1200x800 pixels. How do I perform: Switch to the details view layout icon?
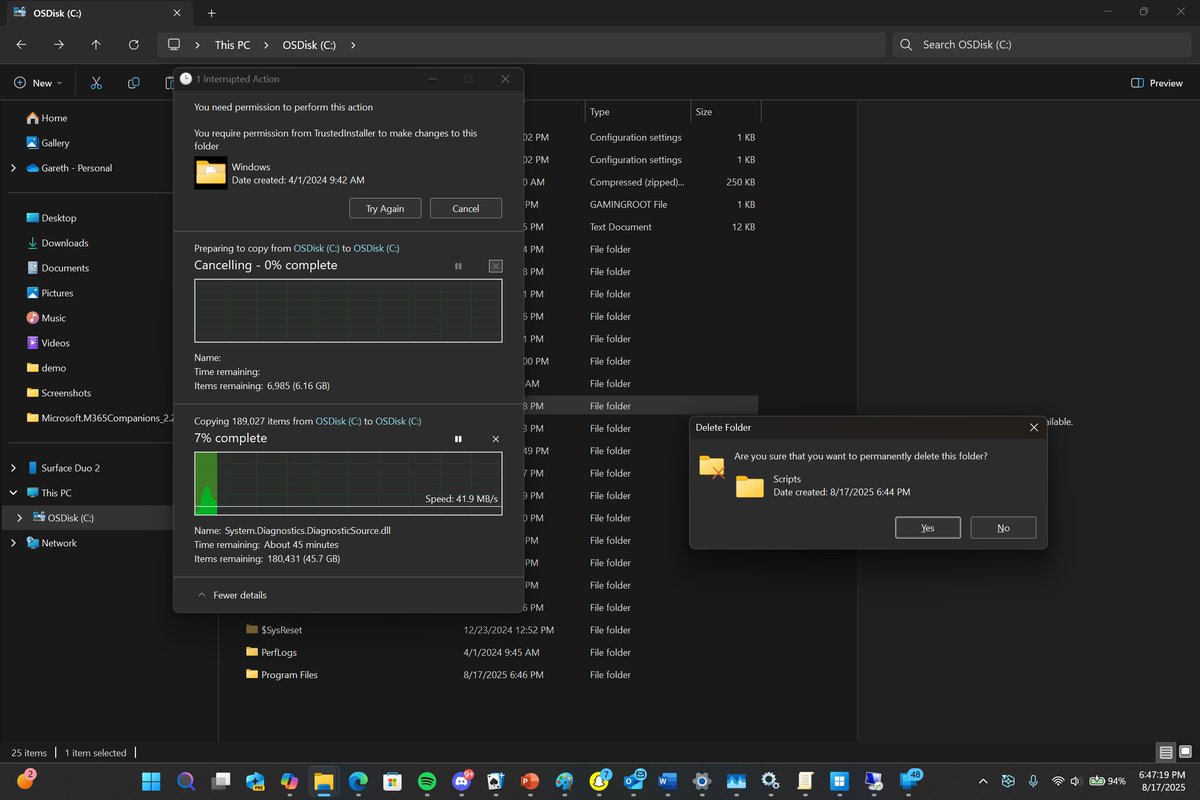coord(1166,752)
